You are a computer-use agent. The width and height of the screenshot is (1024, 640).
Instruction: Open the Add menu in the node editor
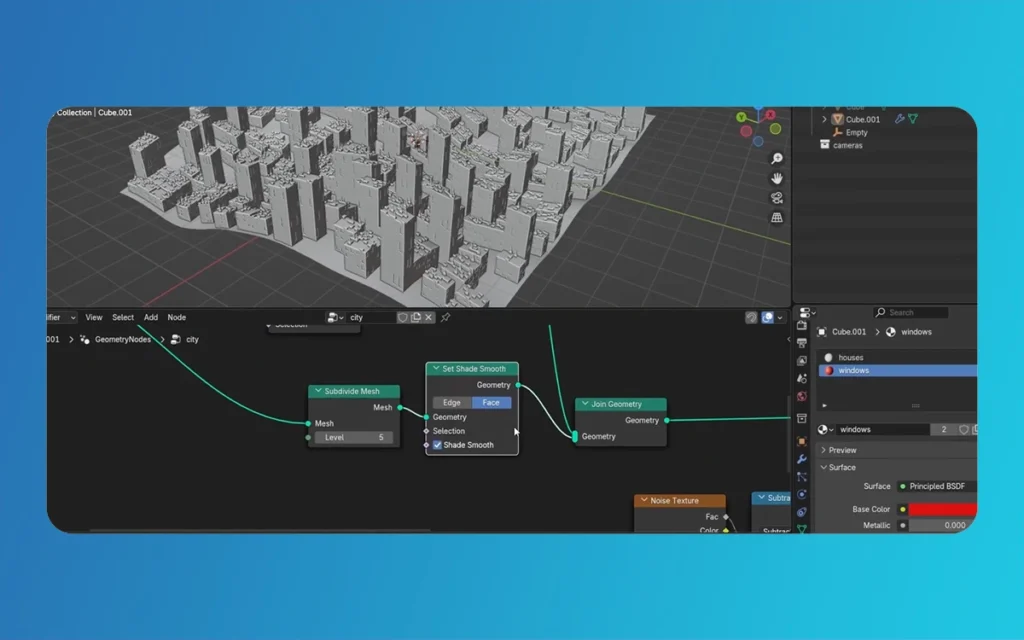[x=151, y=317]
